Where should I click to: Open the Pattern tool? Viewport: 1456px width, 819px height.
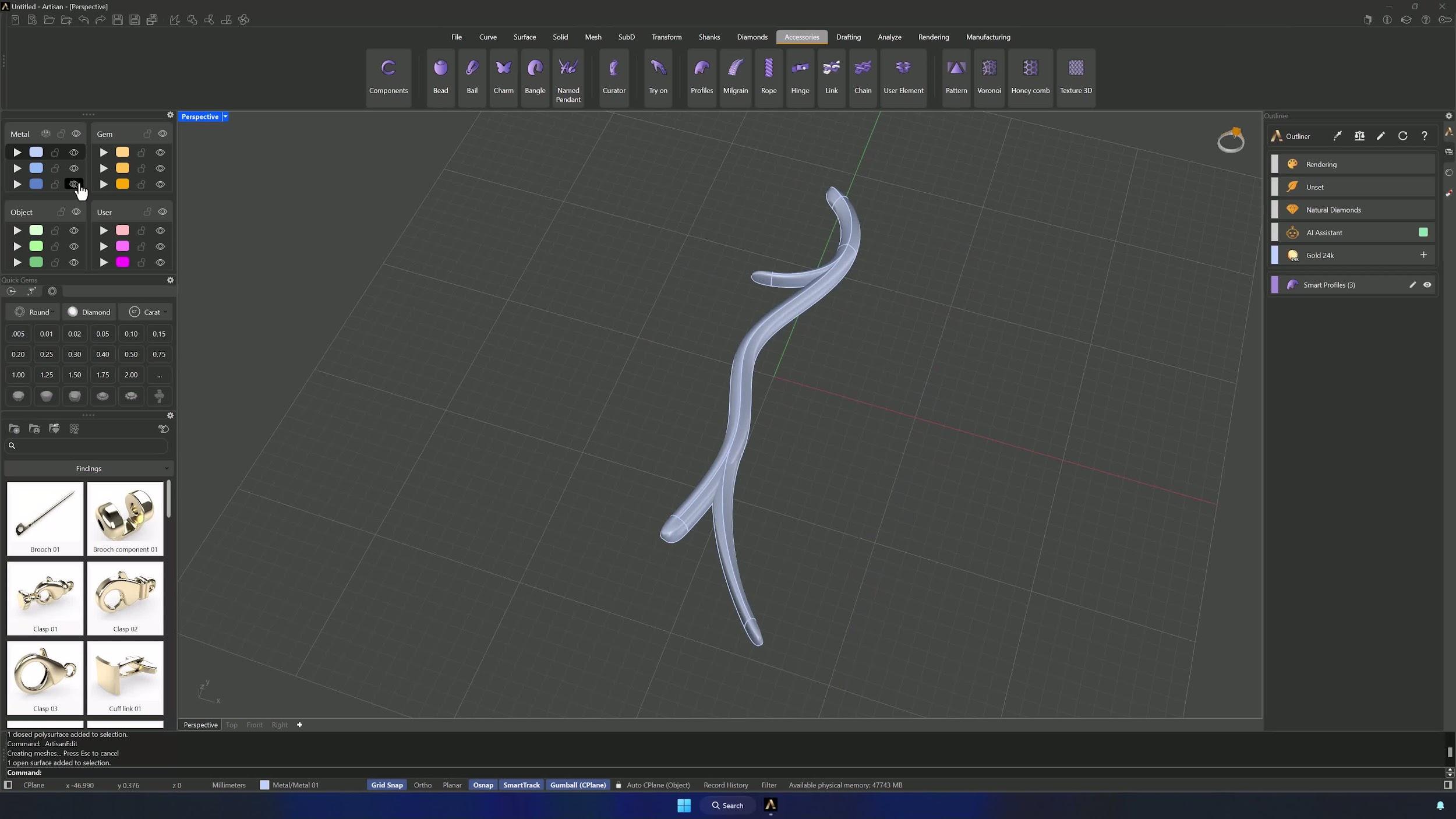coord(956,77)
